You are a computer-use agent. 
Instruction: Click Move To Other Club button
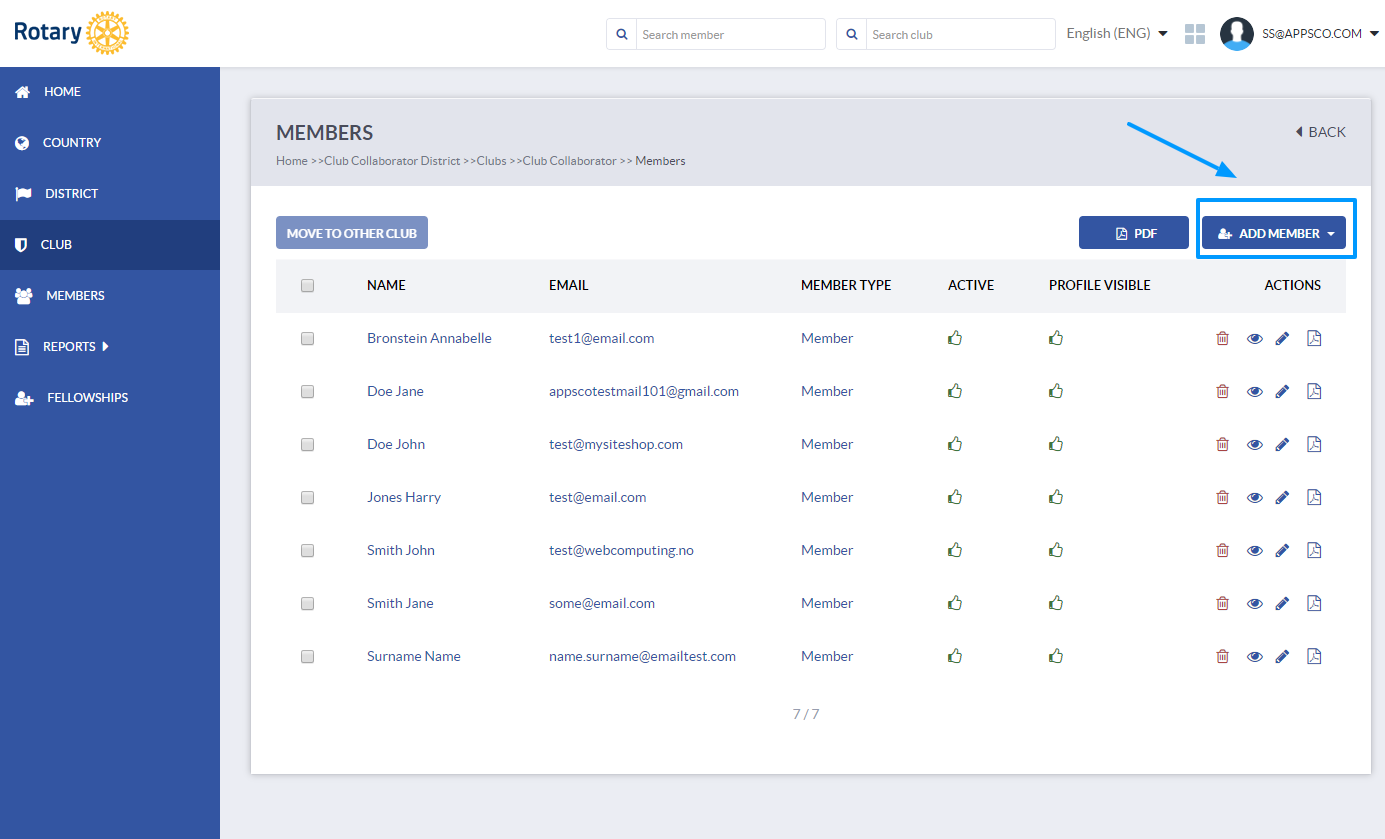pyautogui.click(x=352, y=233)
